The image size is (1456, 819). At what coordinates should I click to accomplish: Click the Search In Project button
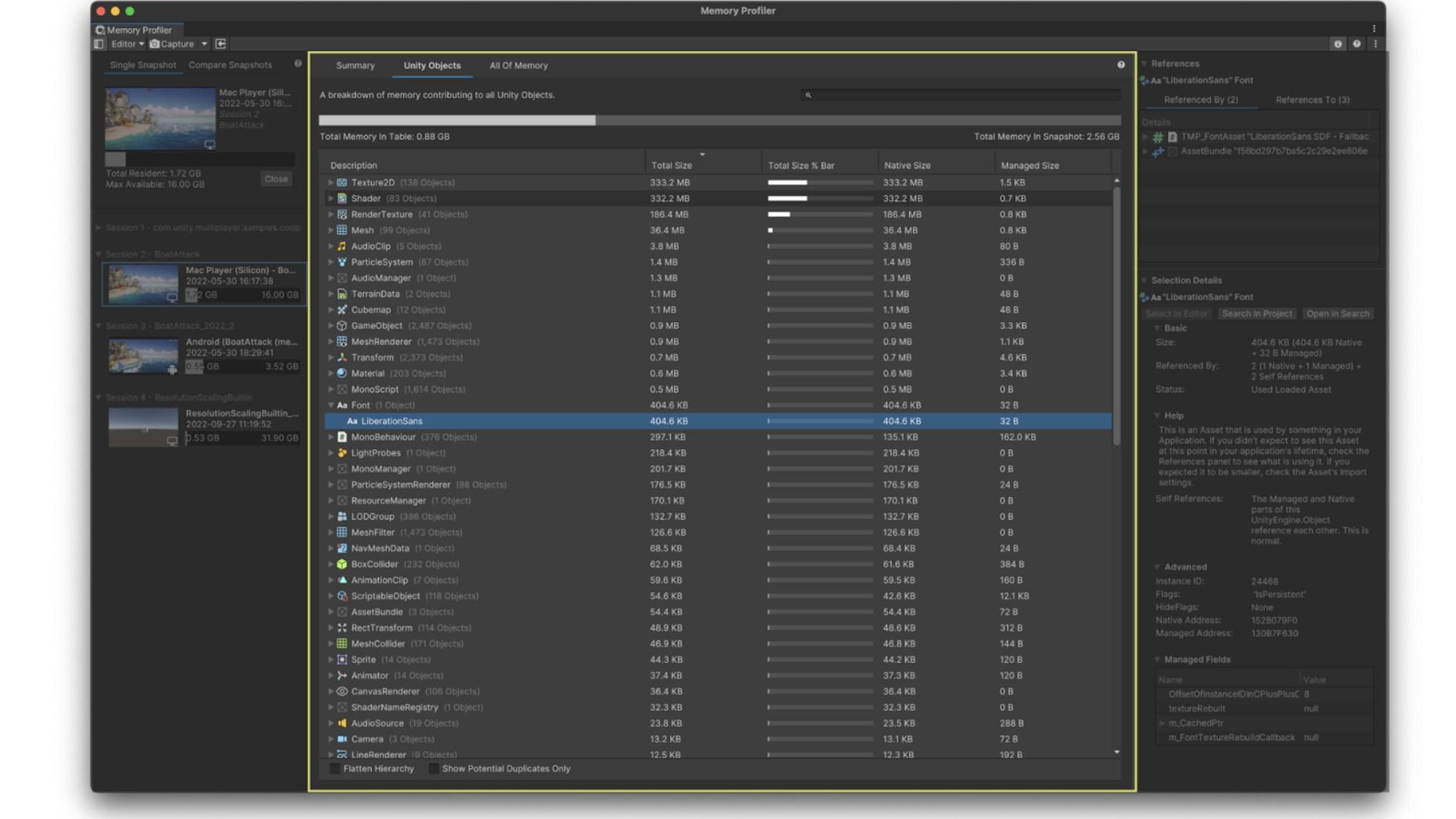[1256, 313]
